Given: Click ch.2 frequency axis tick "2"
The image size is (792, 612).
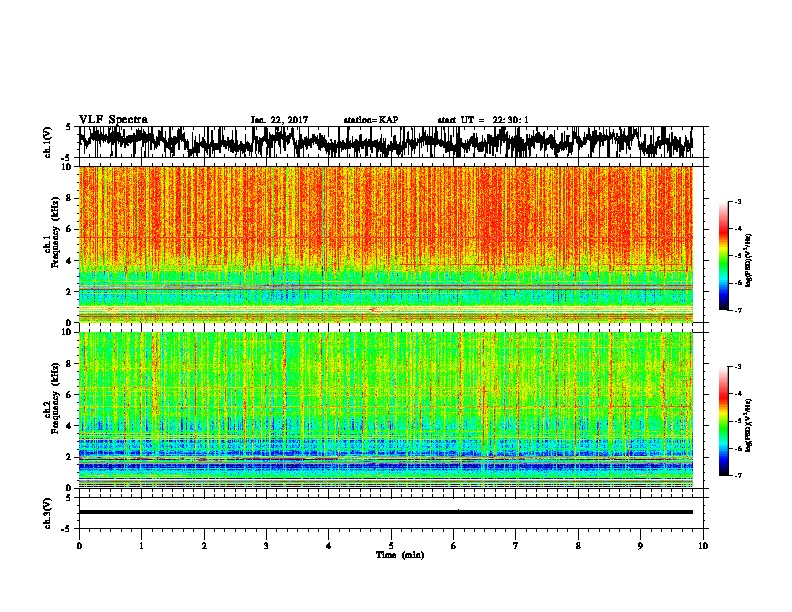Looking at the screenshot, I should [69, 457].
